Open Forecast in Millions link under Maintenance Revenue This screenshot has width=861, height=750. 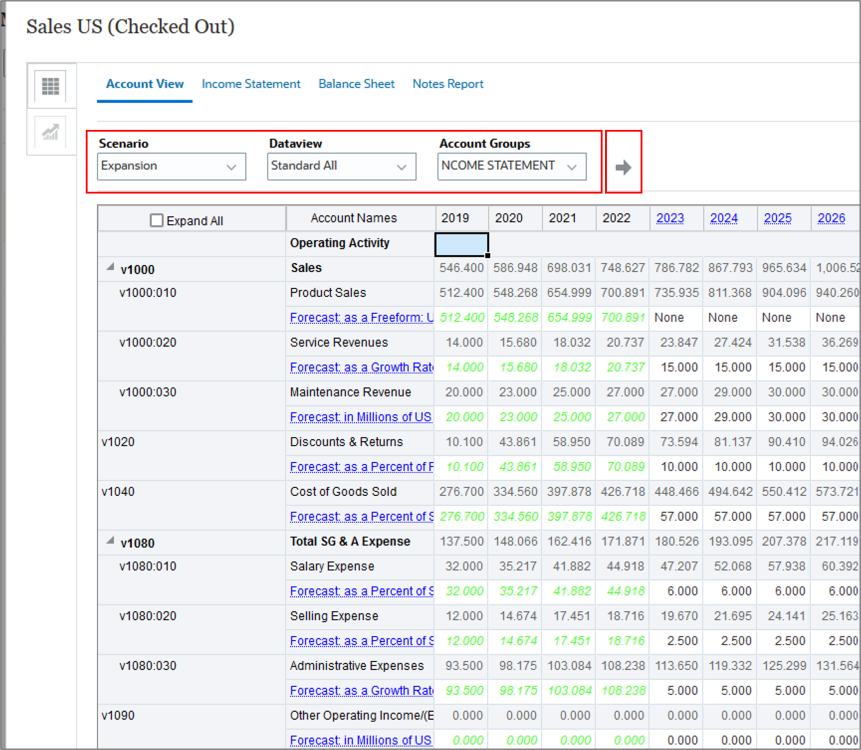pyautogui.click(x=361, y=417)
